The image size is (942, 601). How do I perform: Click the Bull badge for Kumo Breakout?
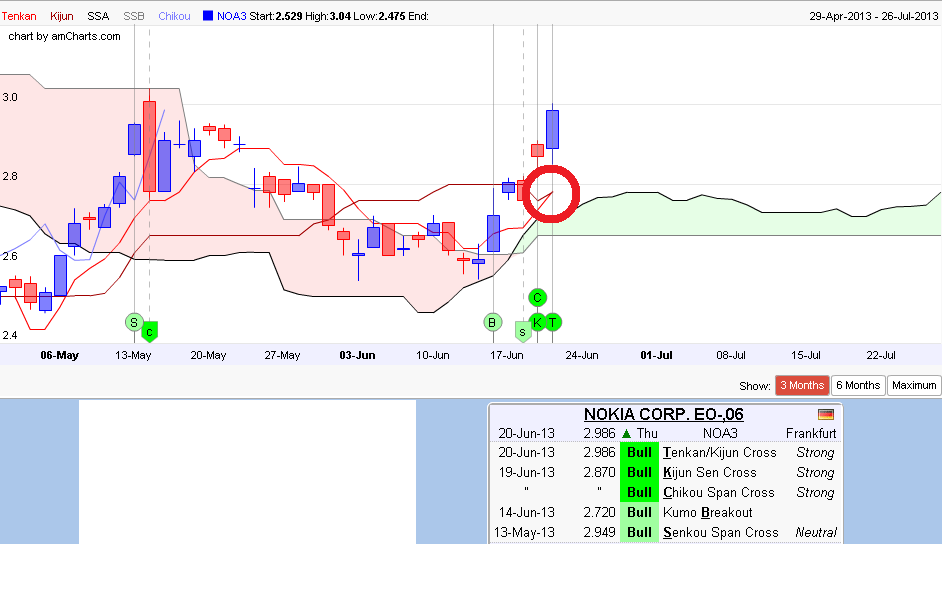pos(639,513)
